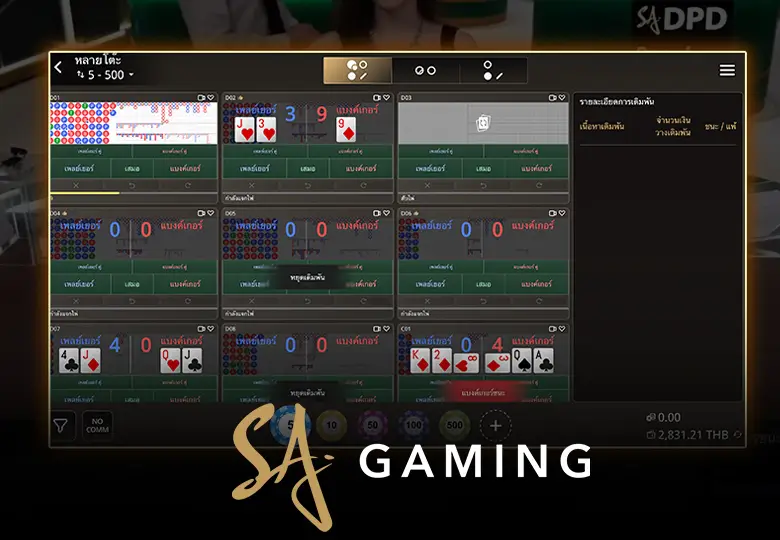Open the table filter funnel icon
Screen dimensions: 780x540
pos(61,426)
